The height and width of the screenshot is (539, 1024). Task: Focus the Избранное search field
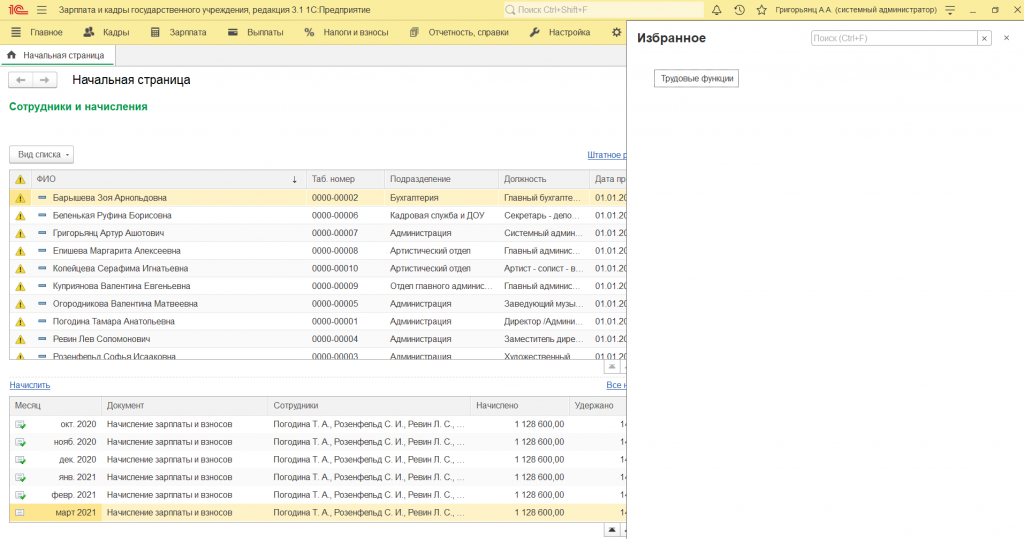click(893, 38)
